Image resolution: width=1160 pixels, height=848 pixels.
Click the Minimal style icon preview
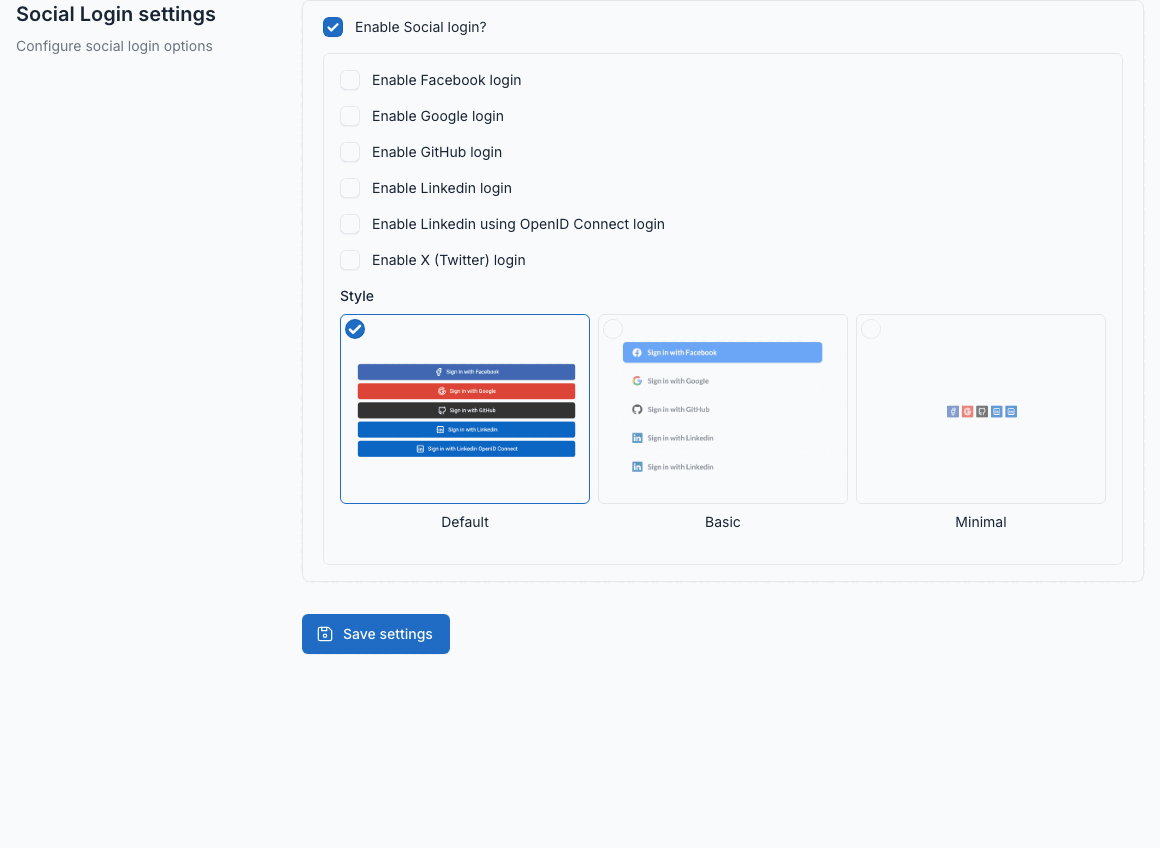[x=982, y=411]
